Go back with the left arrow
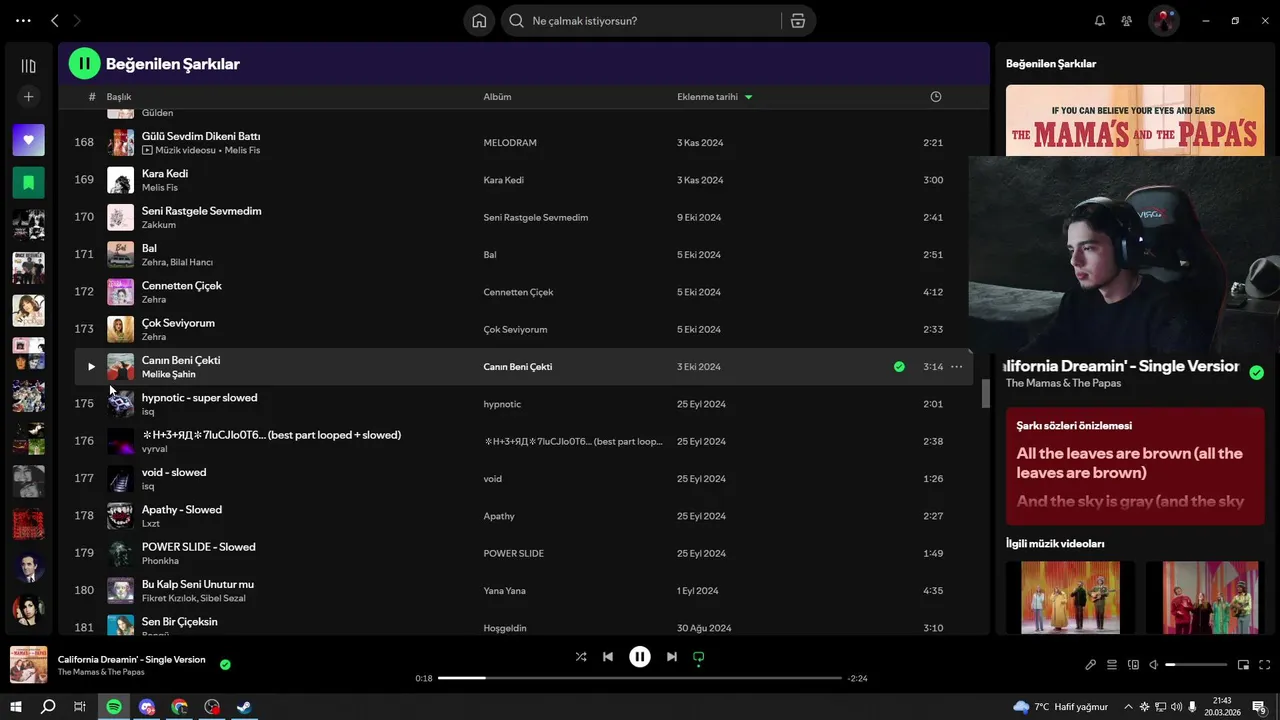The height and width of the screenshot is (720, 1280). click(55, 21)
